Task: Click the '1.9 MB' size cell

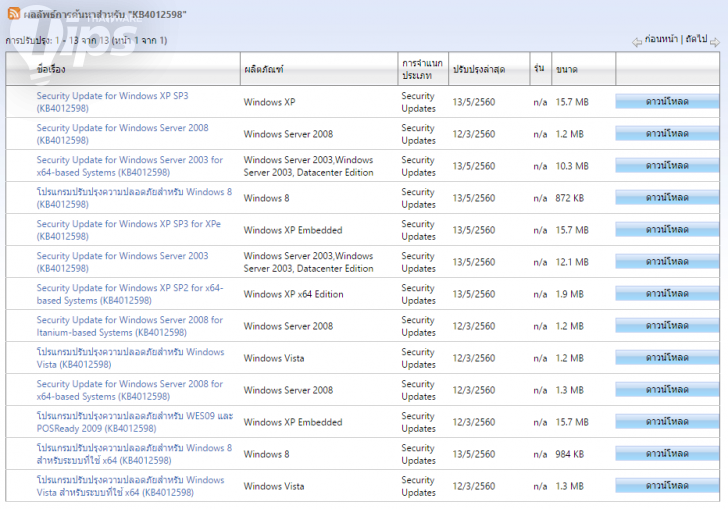Action: click(x=570, y=294)
